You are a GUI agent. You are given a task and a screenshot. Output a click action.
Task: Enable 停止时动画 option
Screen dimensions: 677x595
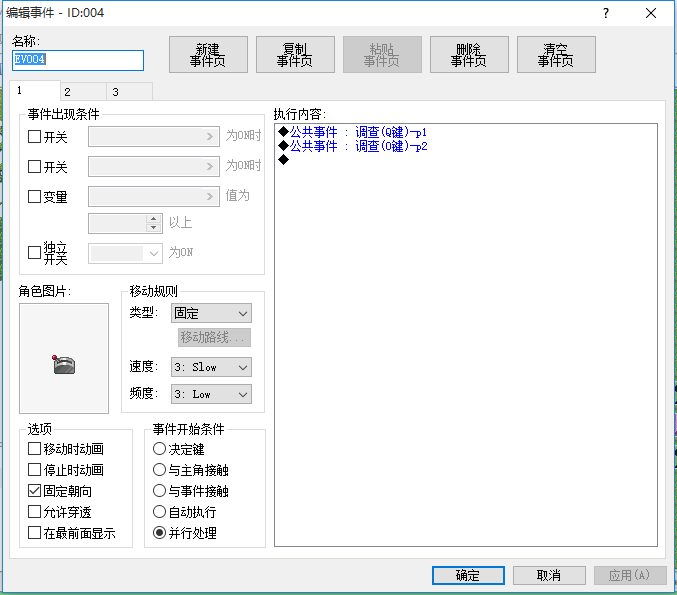[34, 470]
